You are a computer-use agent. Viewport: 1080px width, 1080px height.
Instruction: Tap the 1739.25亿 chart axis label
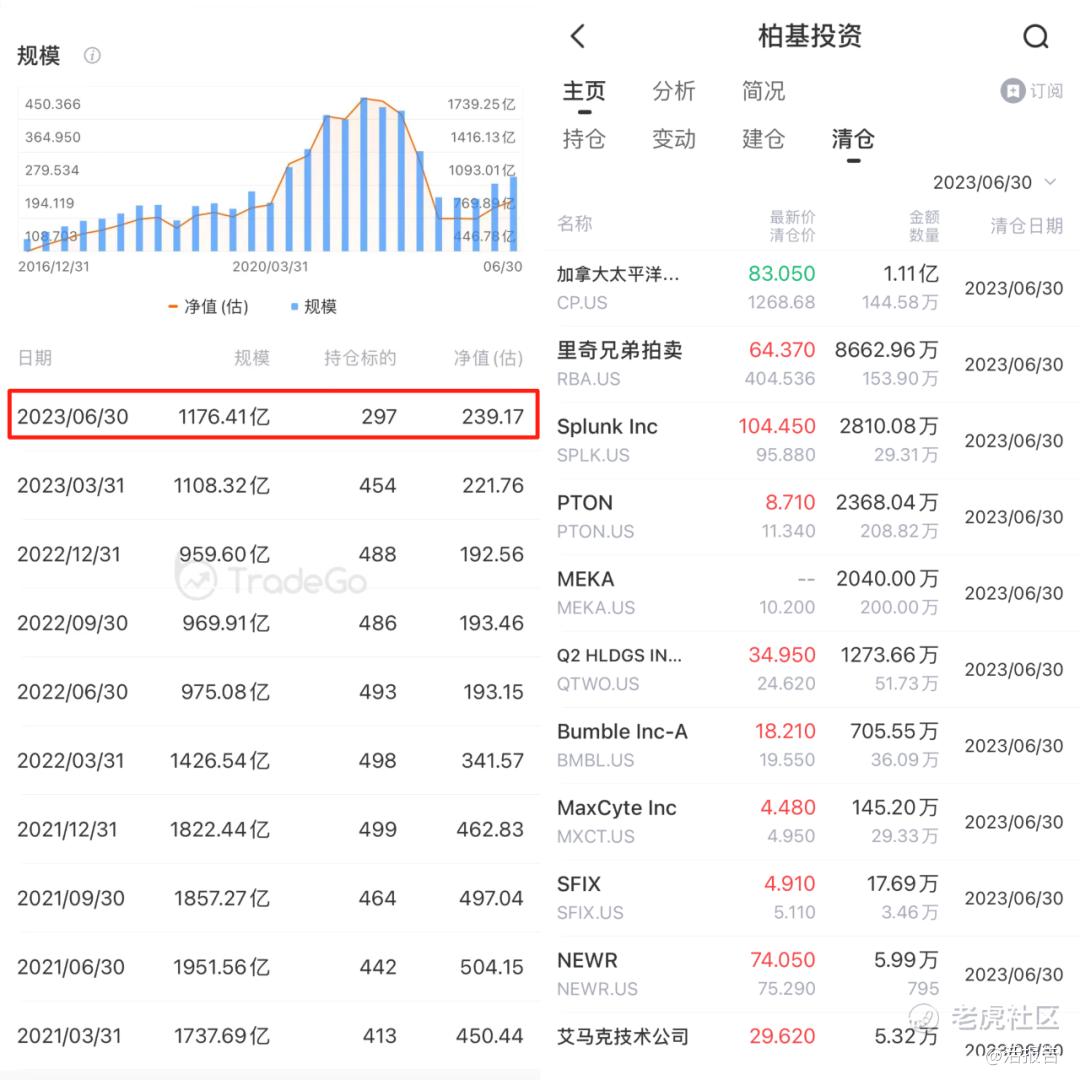(481, 104)
